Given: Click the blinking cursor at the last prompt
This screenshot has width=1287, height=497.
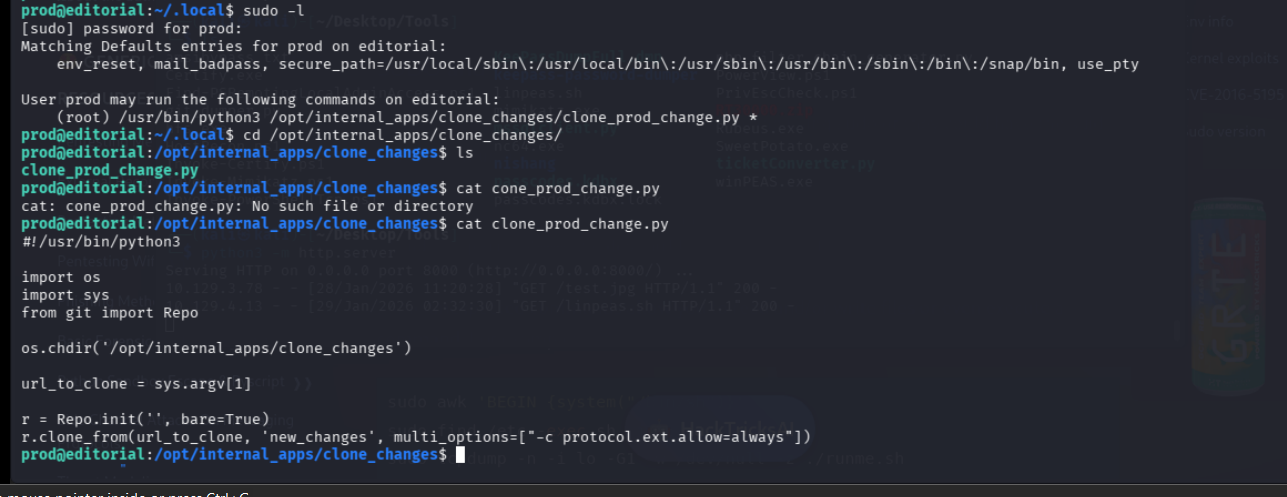Looking at the screenshot, I should pos(460,455).
